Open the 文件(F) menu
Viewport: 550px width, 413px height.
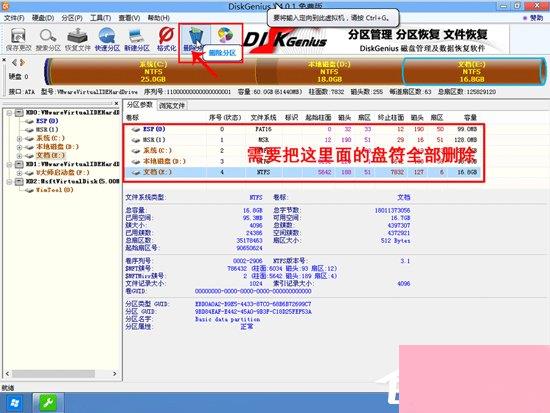point(14,18)
